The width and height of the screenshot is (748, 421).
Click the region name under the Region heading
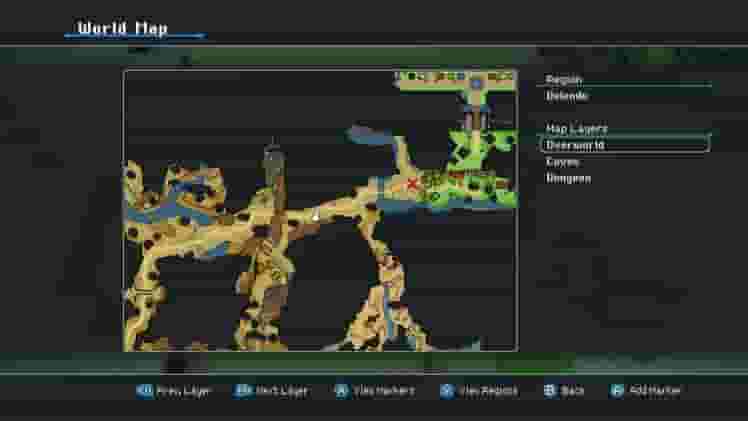click(567, 96)
